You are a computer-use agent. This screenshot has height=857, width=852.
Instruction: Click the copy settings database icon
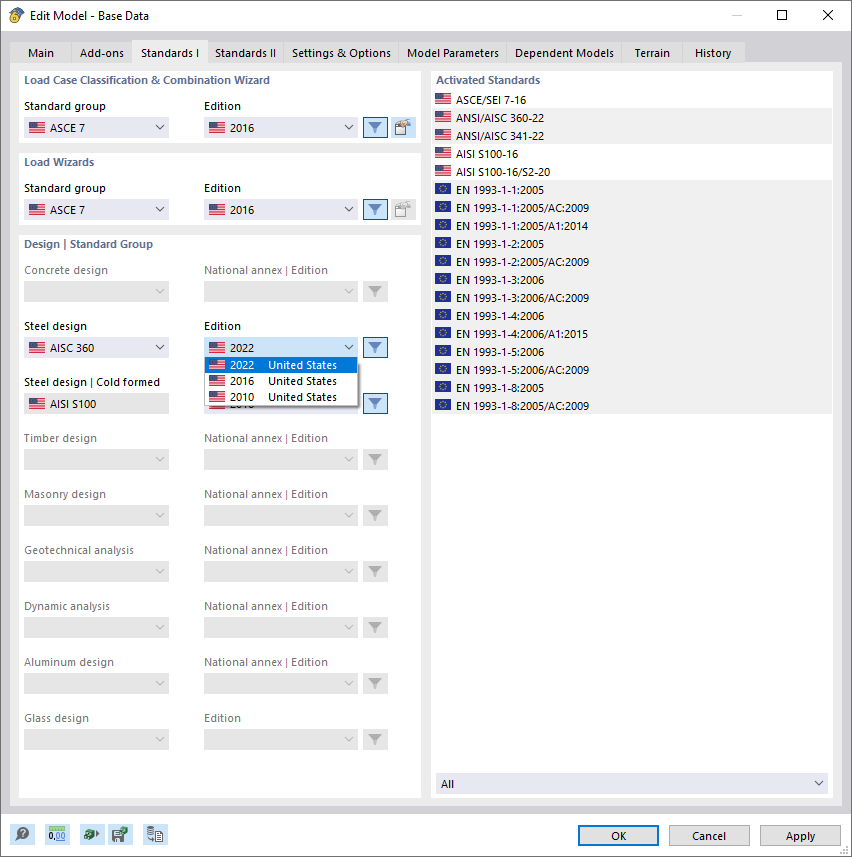pyautogui.click(x=155, y=835)
